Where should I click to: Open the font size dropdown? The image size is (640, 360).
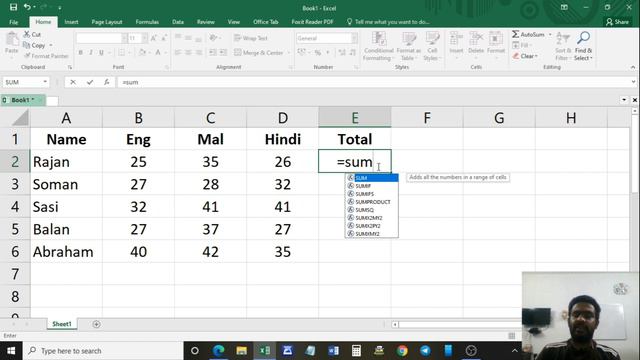pyautogui.click(x=145, y=38)
